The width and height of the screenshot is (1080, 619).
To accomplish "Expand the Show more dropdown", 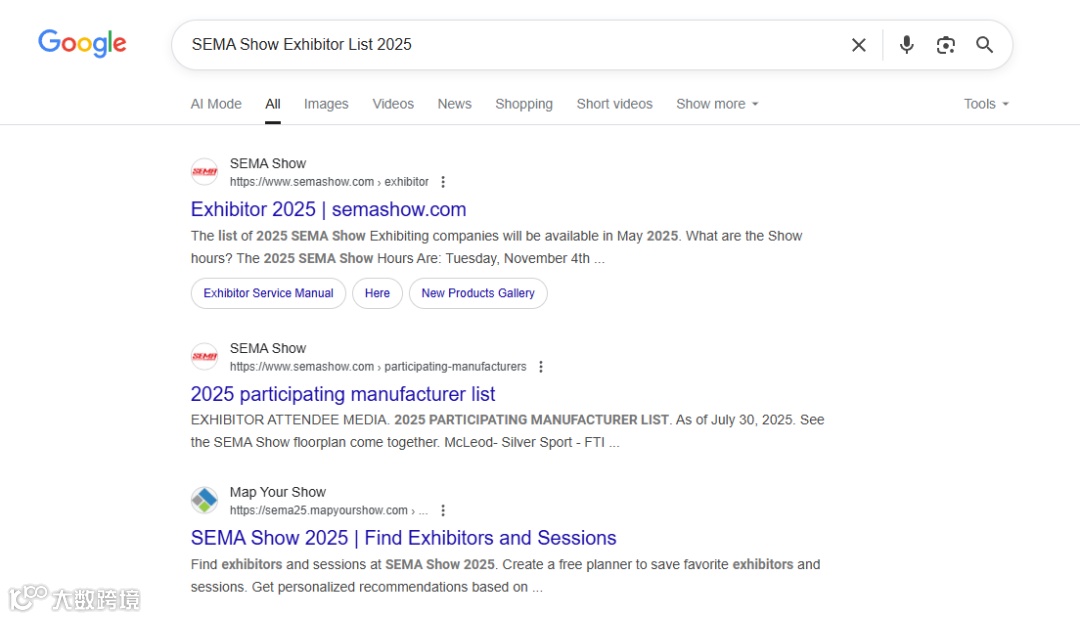I will [717, 104].
